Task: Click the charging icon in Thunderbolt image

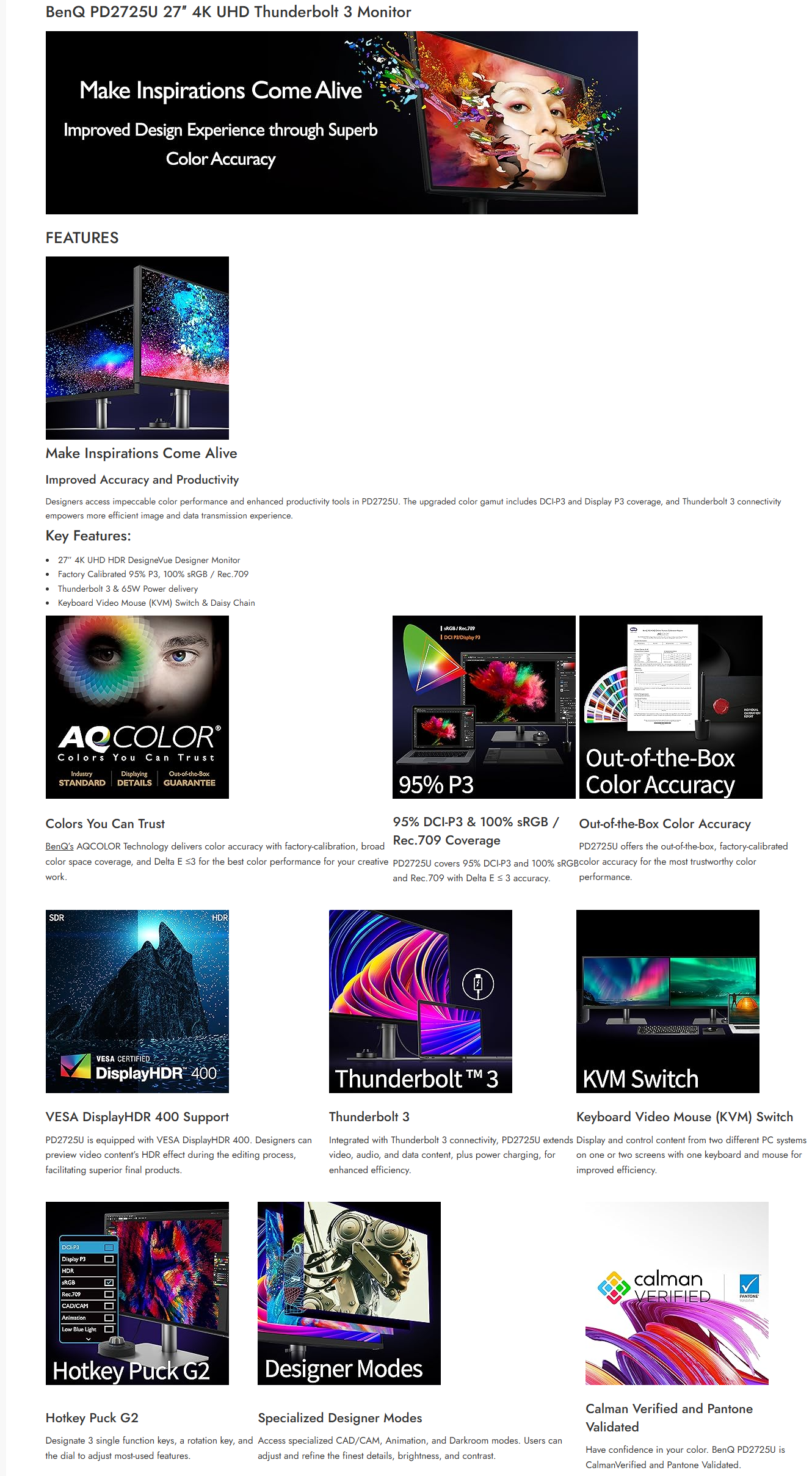Action: click(478, 984)
